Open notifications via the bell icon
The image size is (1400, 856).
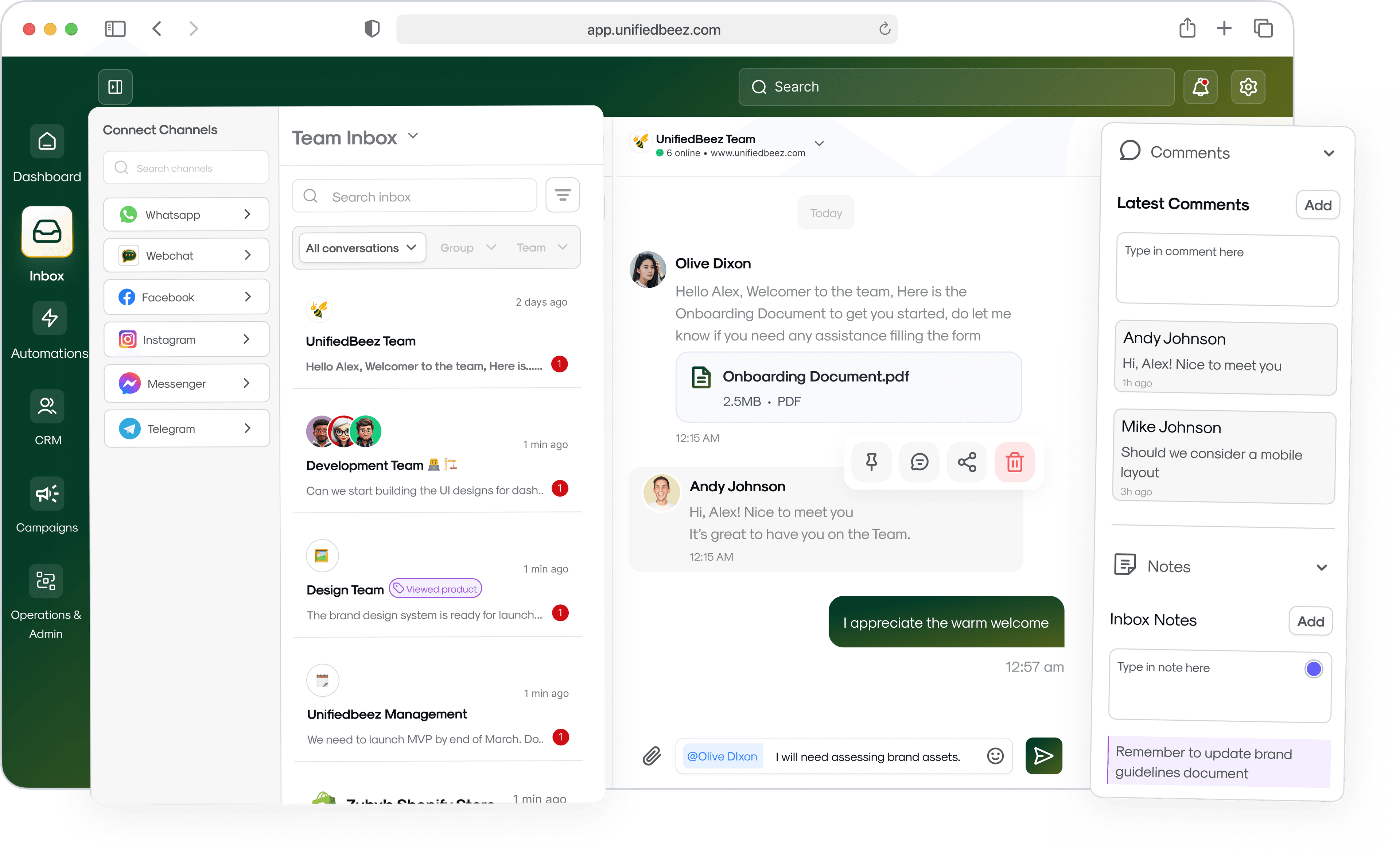click(x=1201, y=86)
